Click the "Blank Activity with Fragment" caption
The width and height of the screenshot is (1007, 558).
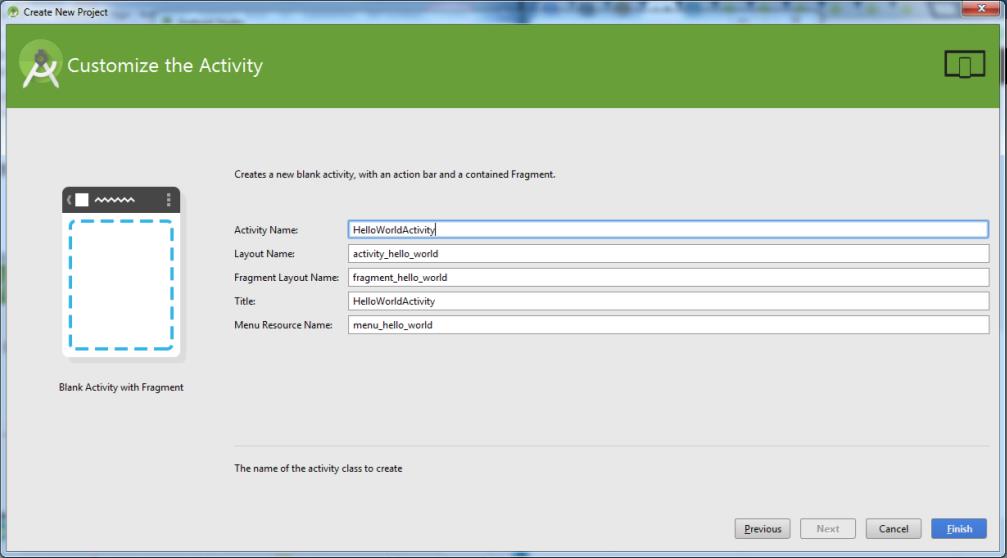(x=121, y=387)
